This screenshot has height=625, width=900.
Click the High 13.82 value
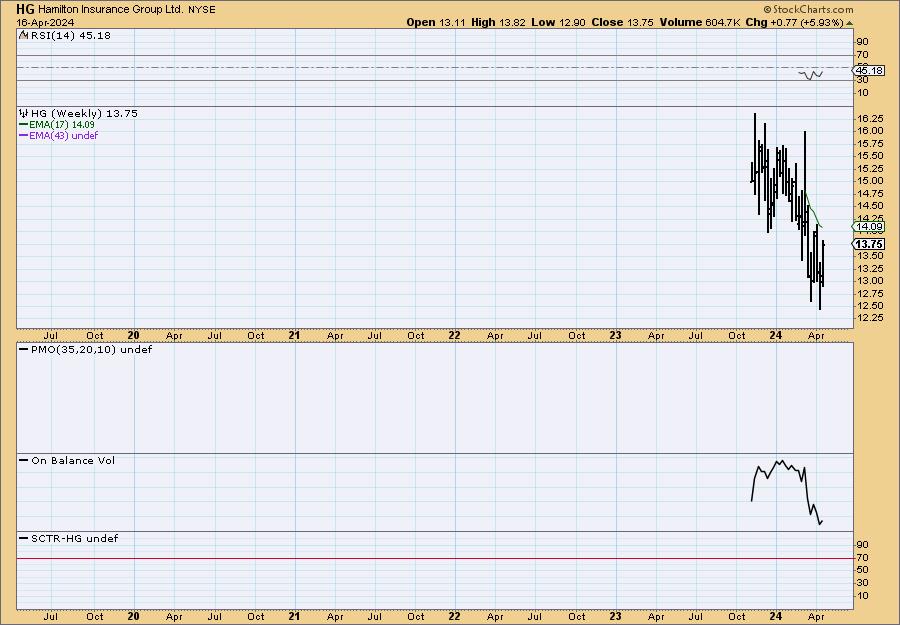point(497,22)
